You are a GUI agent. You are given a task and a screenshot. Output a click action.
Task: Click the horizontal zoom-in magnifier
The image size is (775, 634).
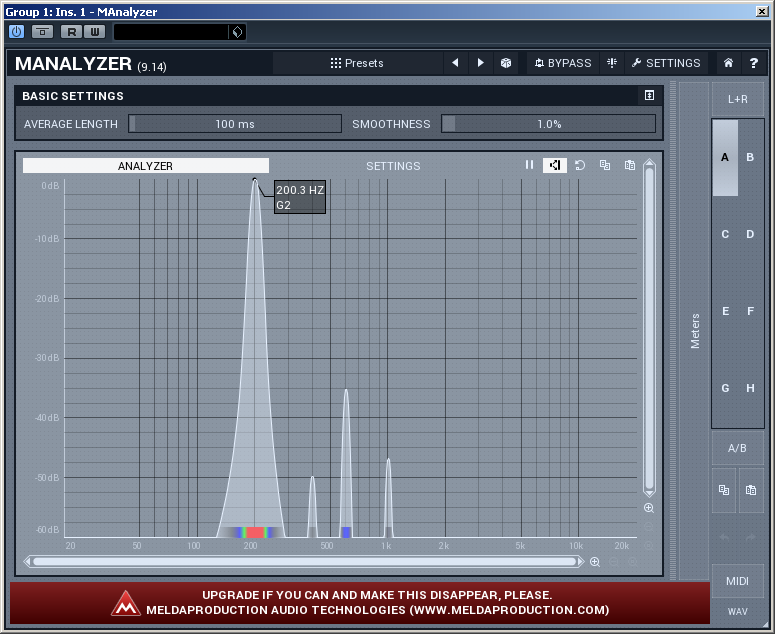pos(595,562)
